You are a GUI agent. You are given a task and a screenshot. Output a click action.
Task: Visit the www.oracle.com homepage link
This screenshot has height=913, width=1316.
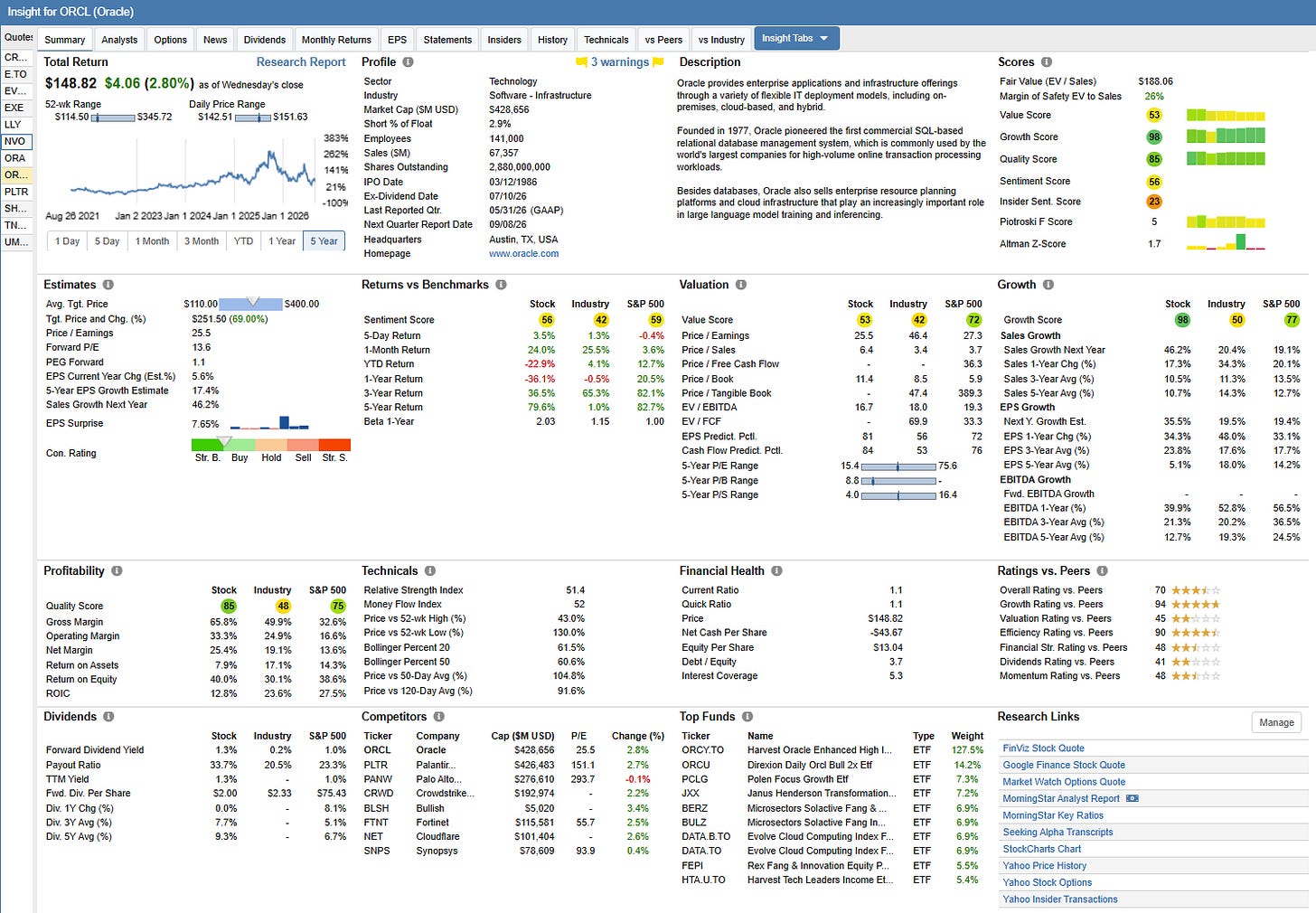coord(524,254)
